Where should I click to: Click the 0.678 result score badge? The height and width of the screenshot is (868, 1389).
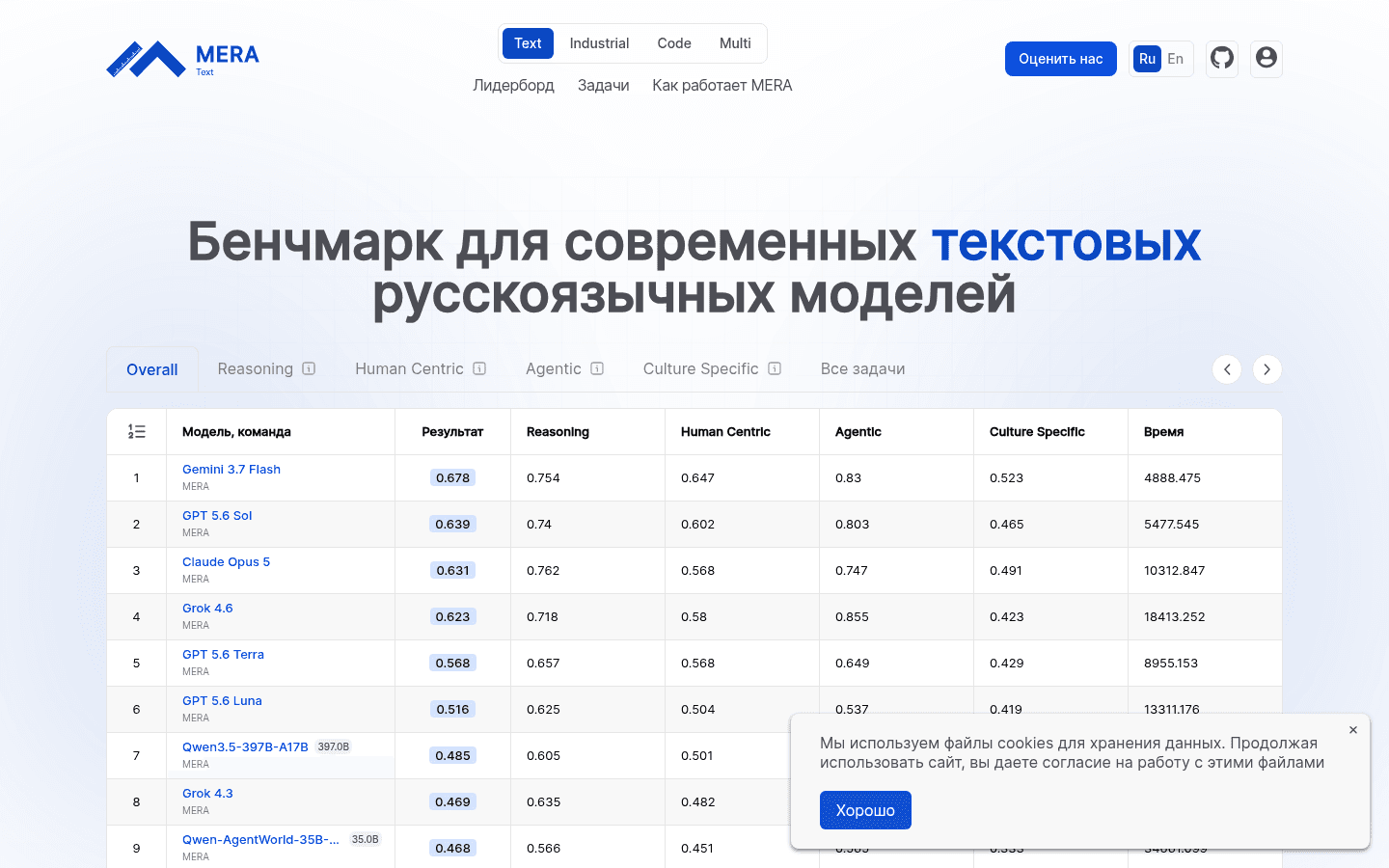(x=452, y=477)
